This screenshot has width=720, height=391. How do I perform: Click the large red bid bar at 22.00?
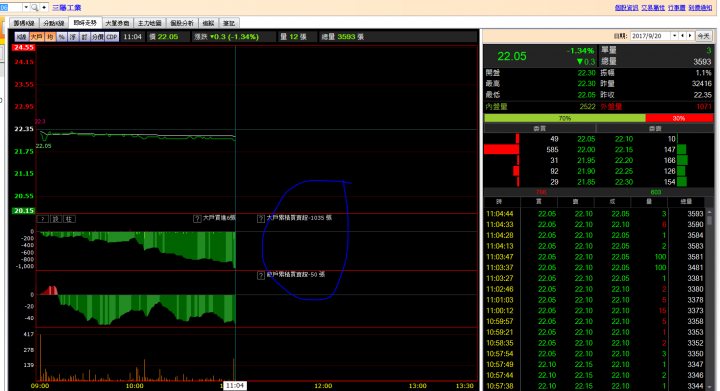click(501, 150)
